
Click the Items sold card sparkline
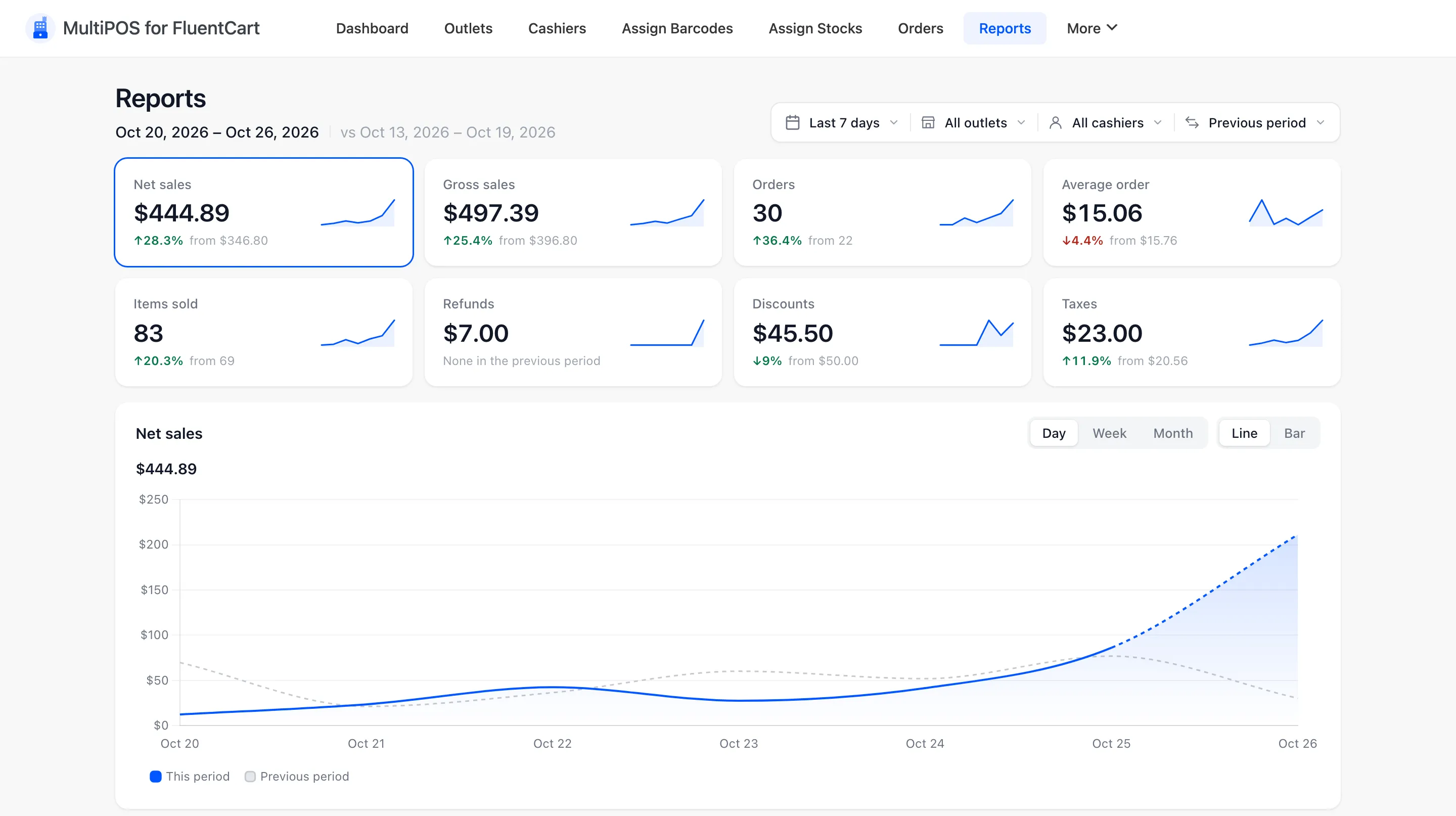point(358,333)
